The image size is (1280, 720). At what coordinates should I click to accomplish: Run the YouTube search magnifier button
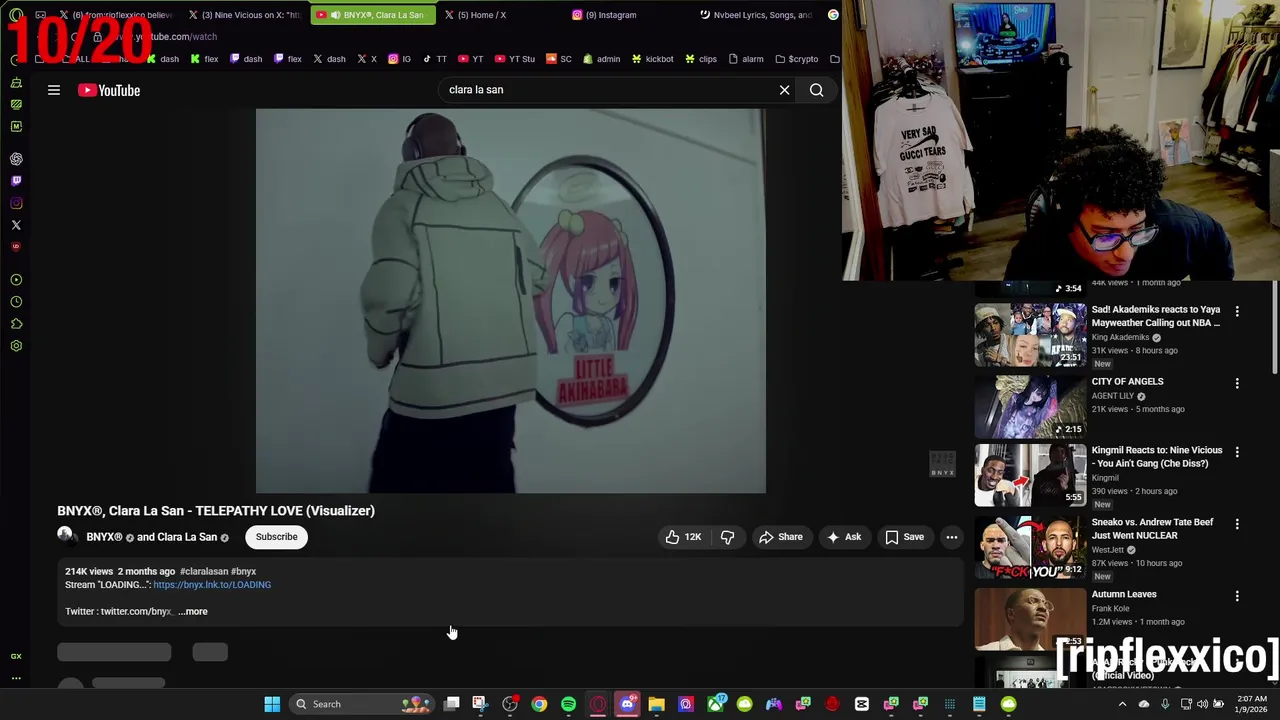(816, 90)
